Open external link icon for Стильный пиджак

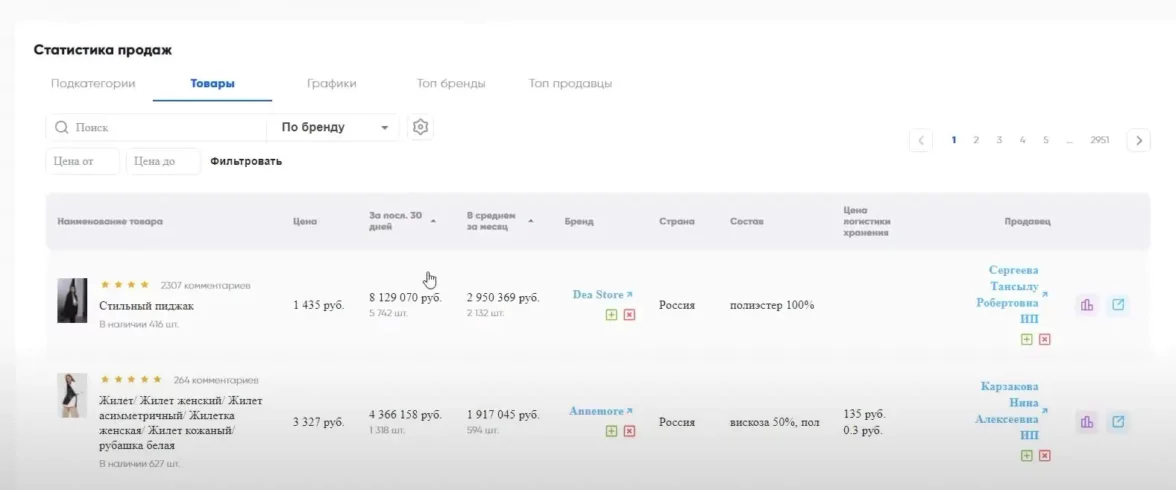pyautogui.click(x=1119, y=305)
